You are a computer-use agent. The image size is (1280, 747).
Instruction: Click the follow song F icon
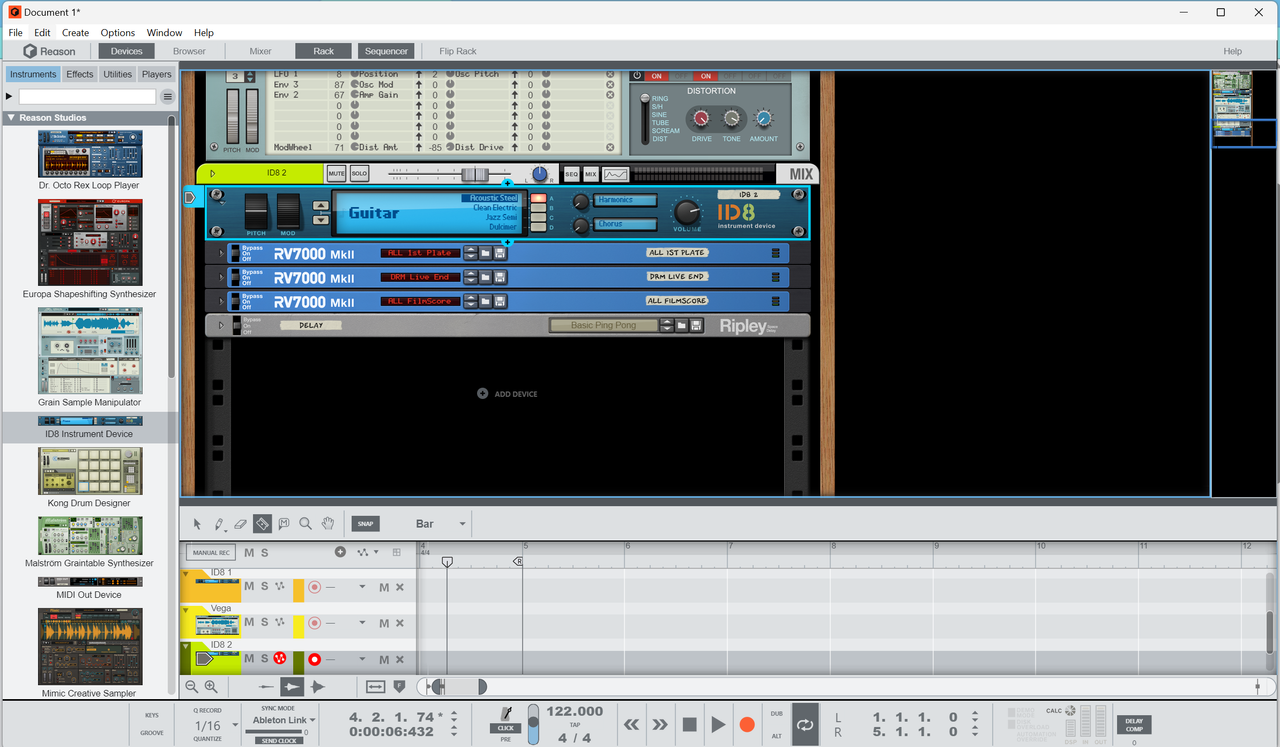click(x=400, y=687)
